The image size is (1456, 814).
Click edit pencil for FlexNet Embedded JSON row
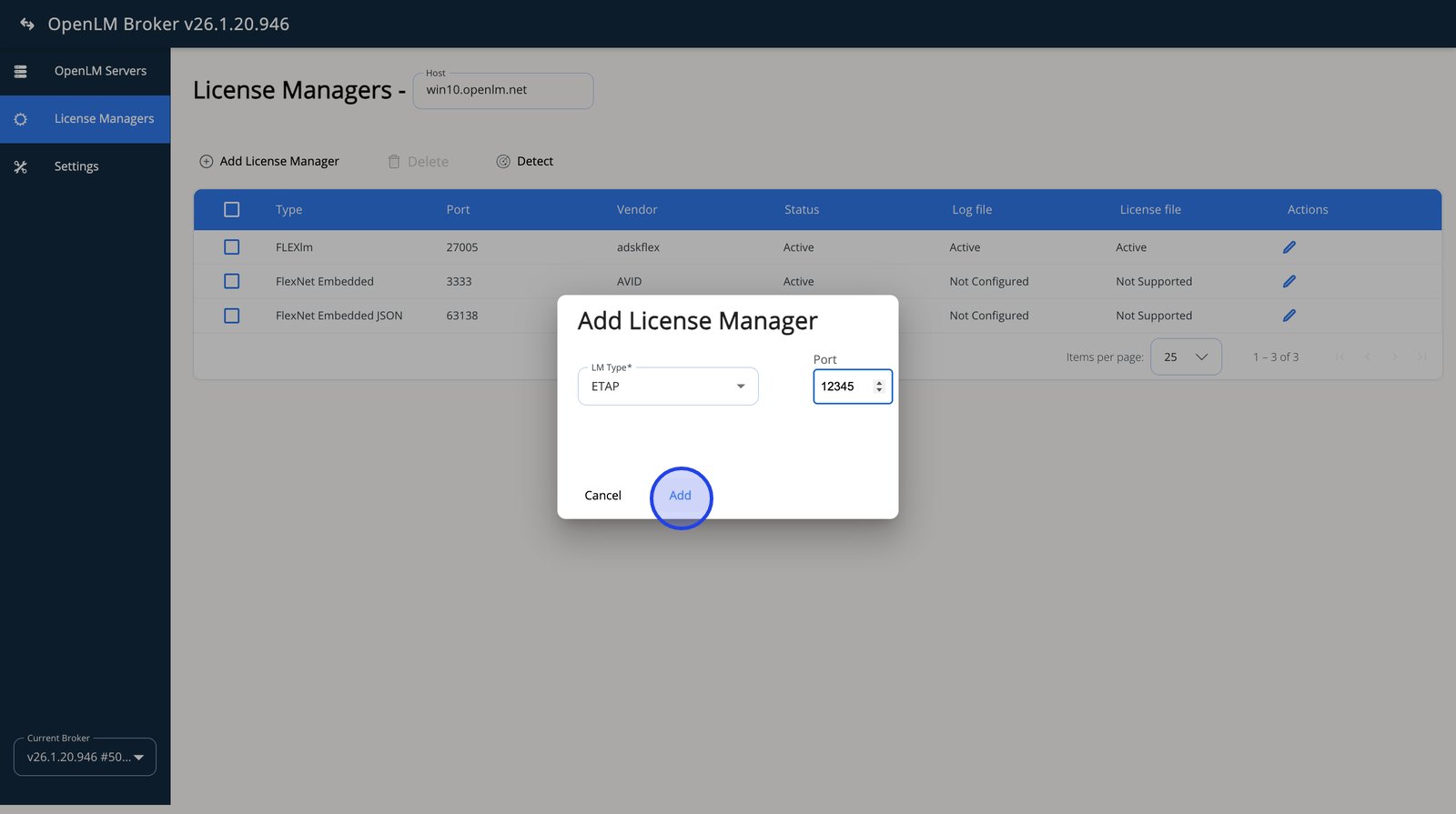[1289, 316]
